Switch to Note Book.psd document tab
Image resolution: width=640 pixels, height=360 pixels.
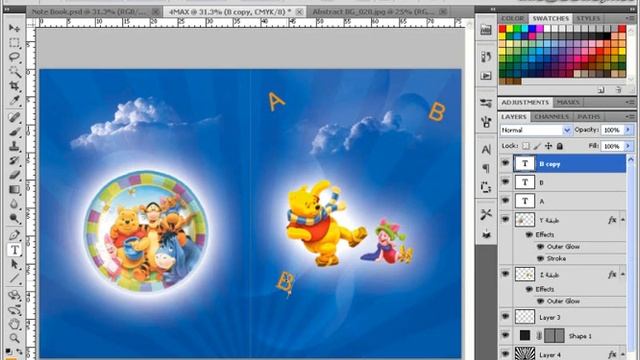pyautogui.click(x=89, y=12)
